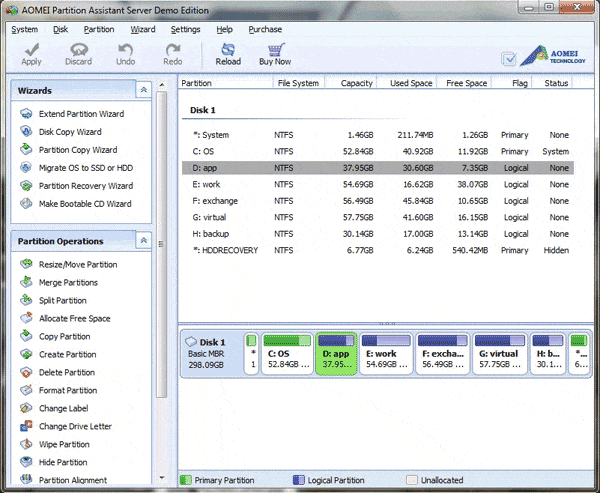Select the E: work partition row
This screenshot has width=600, height=493.
point(378,184)
